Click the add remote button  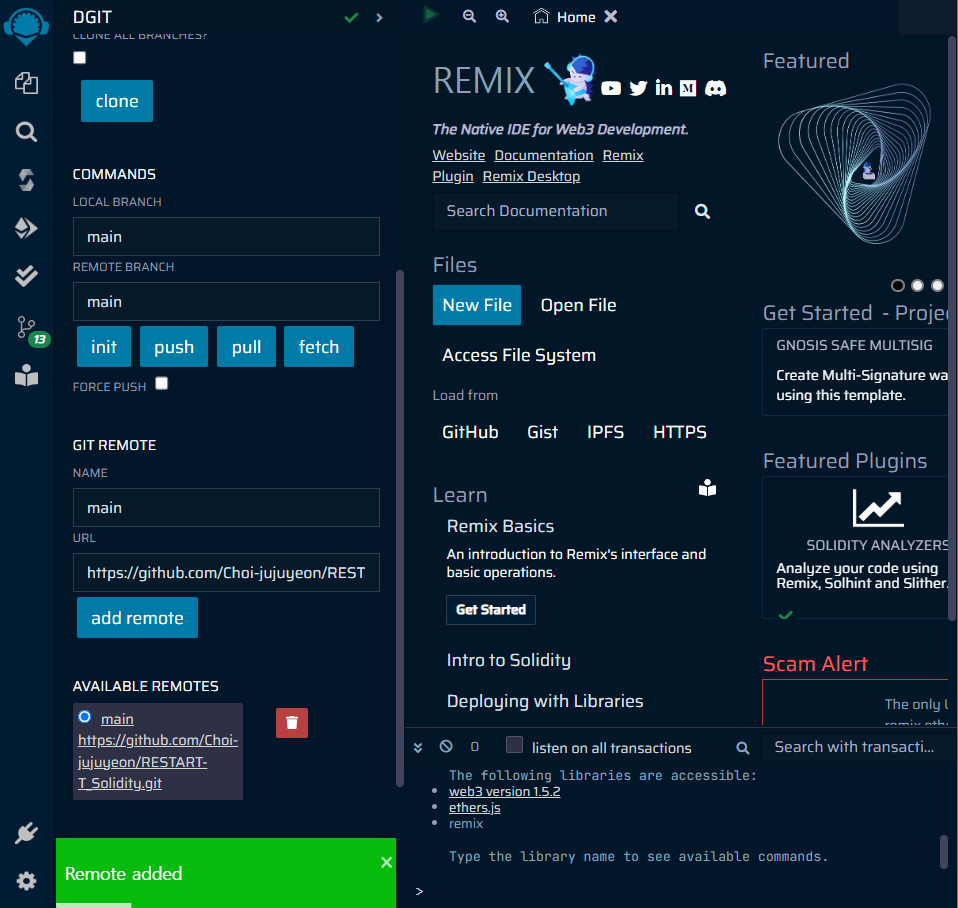click(x=137, y=618)
